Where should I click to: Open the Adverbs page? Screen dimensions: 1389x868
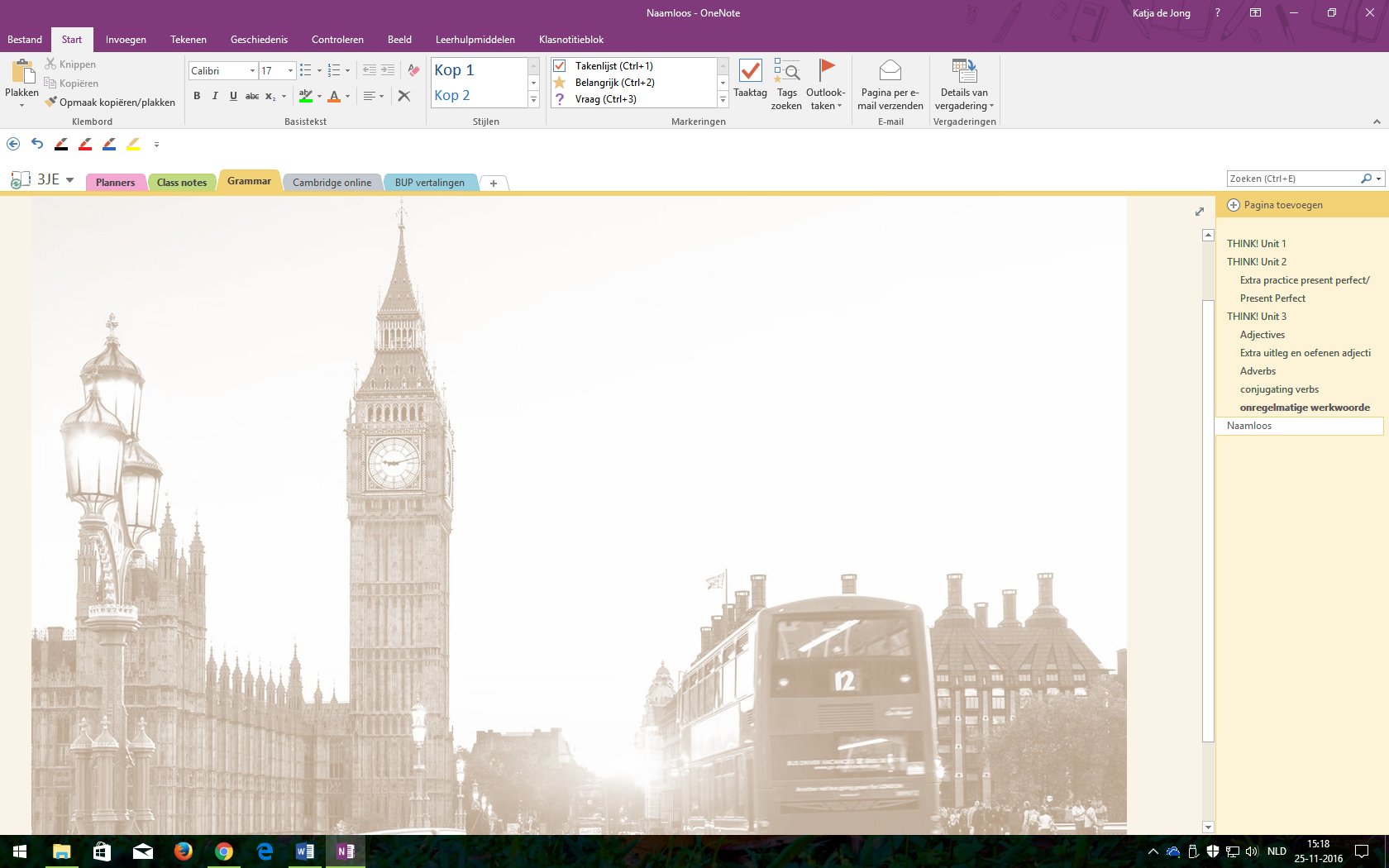pos(1258,371)
